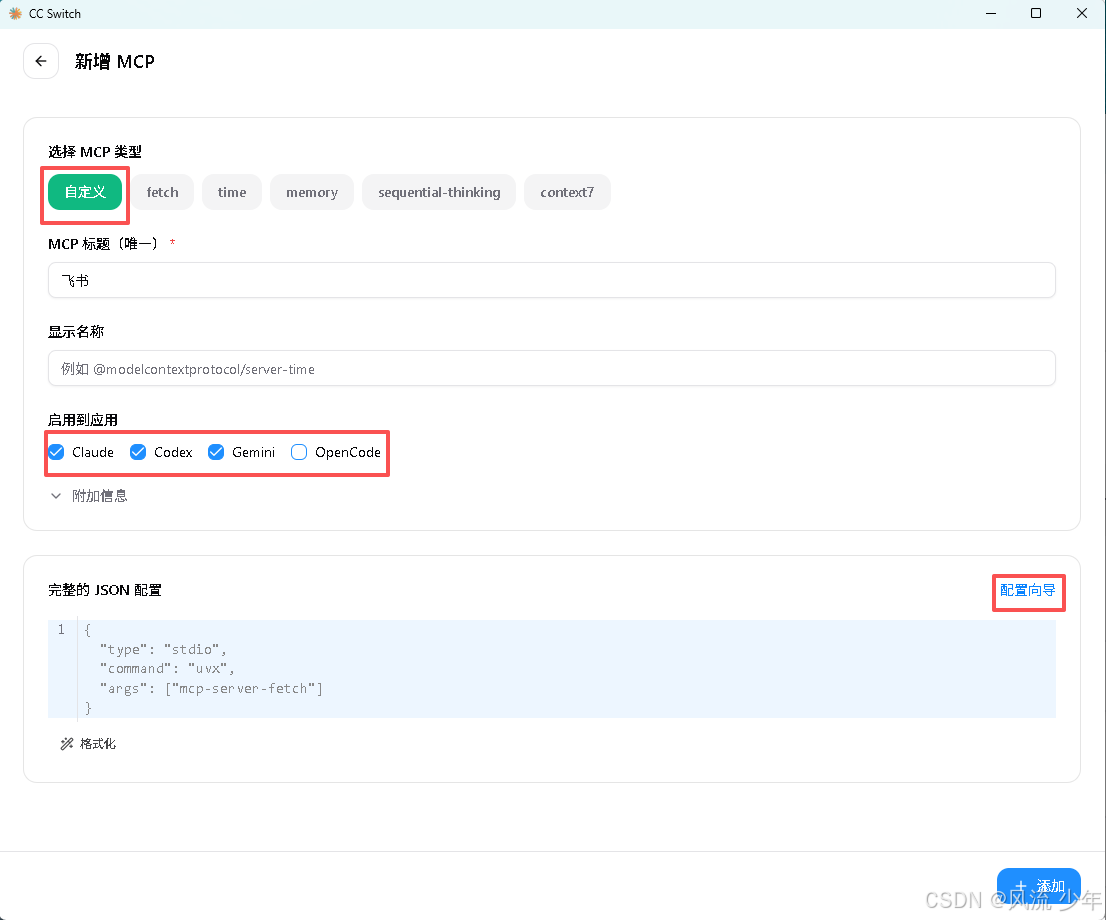This screenshot has width=1106, height=920.
Task: Uncheck the Gemini checkbox
Action: 216,452
